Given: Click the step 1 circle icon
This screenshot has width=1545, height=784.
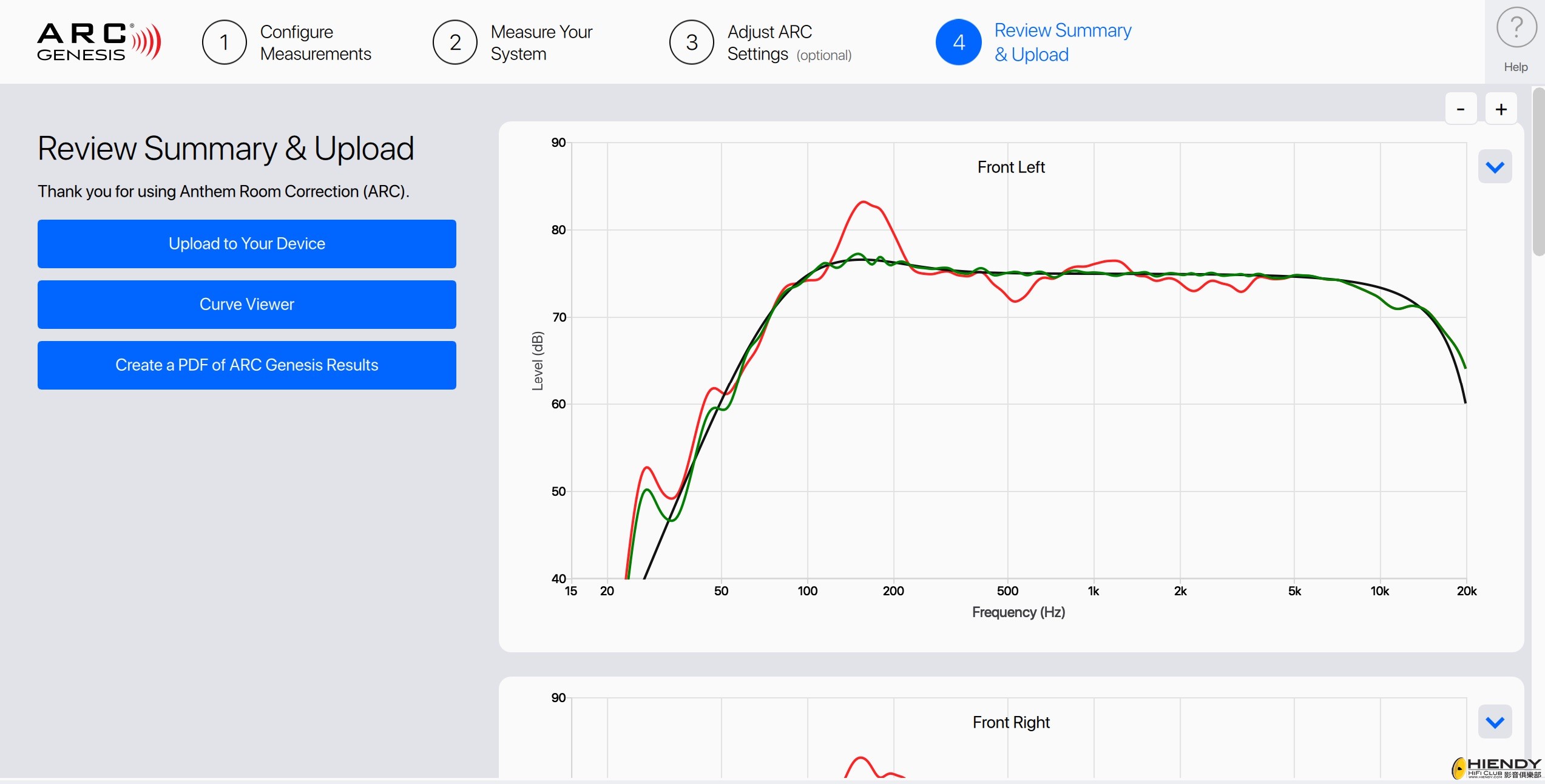Looking at the screenshot, I should pos(224,42).
